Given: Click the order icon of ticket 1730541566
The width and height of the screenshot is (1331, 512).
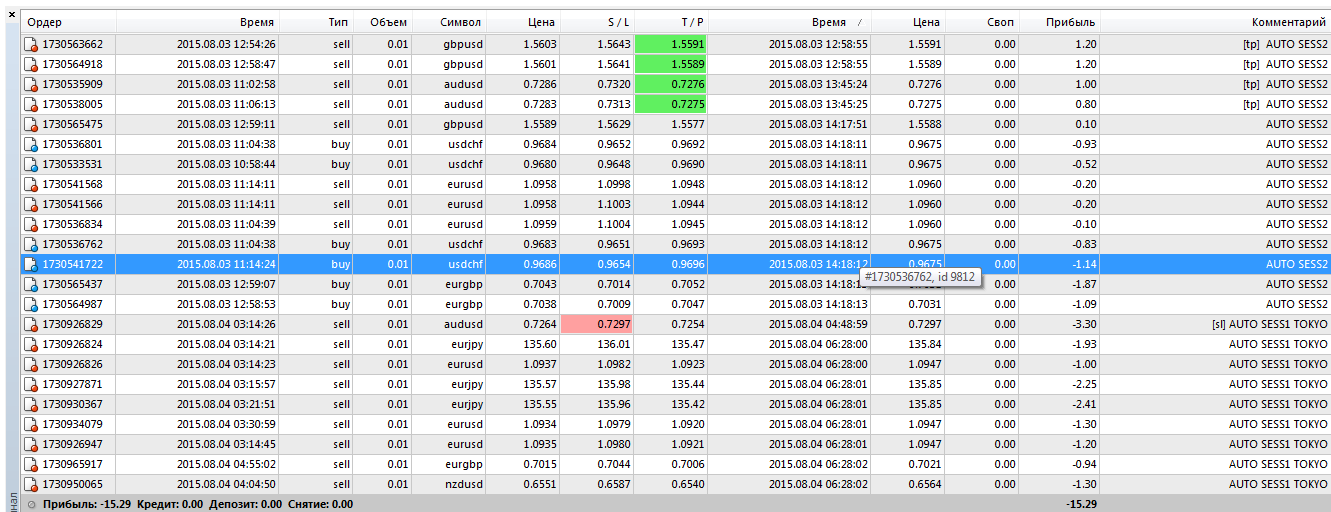Looking at the screenshot, I should pyautogui.click(x=31, y=204).
